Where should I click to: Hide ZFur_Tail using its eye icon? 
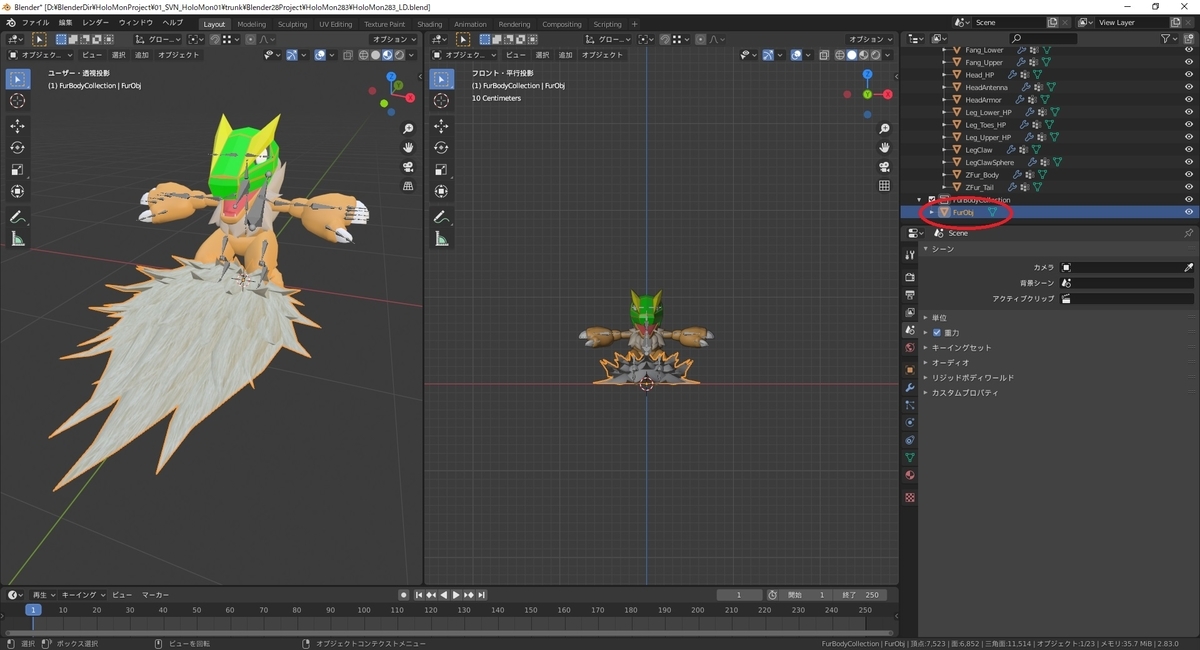click(x=1189, y=187)
